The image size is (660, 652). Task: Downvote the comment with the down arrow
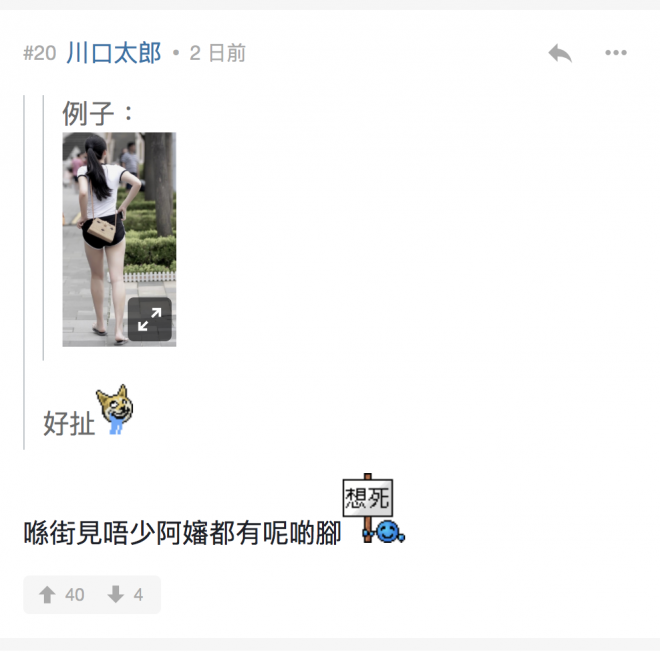click(115, 595)
